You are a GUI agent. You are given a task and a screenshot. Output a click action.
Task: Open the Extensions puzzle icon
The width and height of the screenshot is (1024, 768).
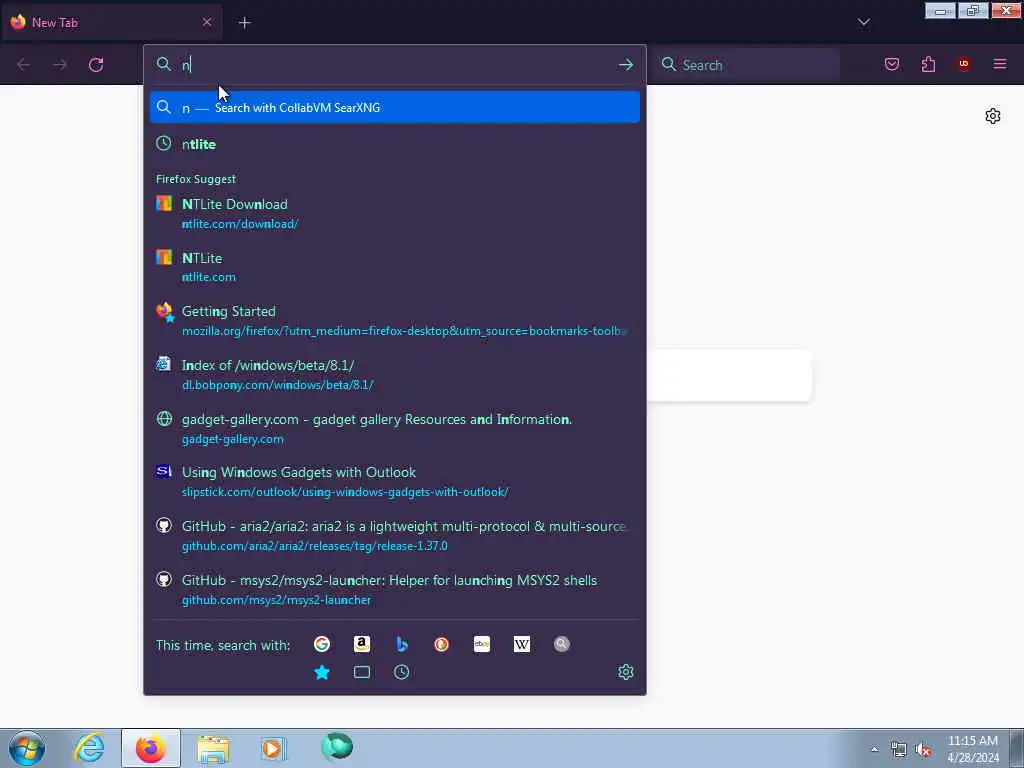(x=928, y=64)
